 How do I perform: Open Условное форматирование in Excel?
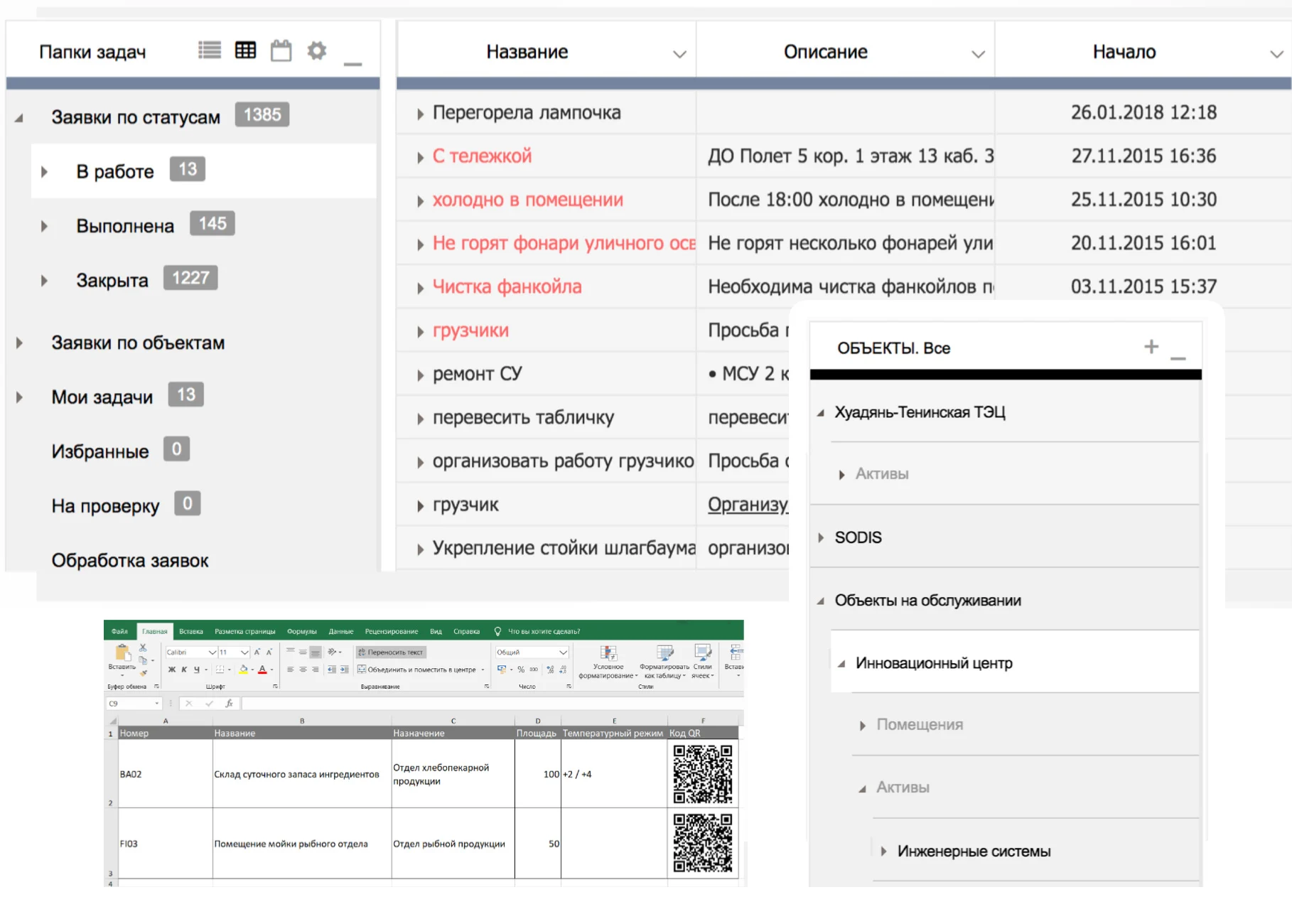click(x=608, y=662)
